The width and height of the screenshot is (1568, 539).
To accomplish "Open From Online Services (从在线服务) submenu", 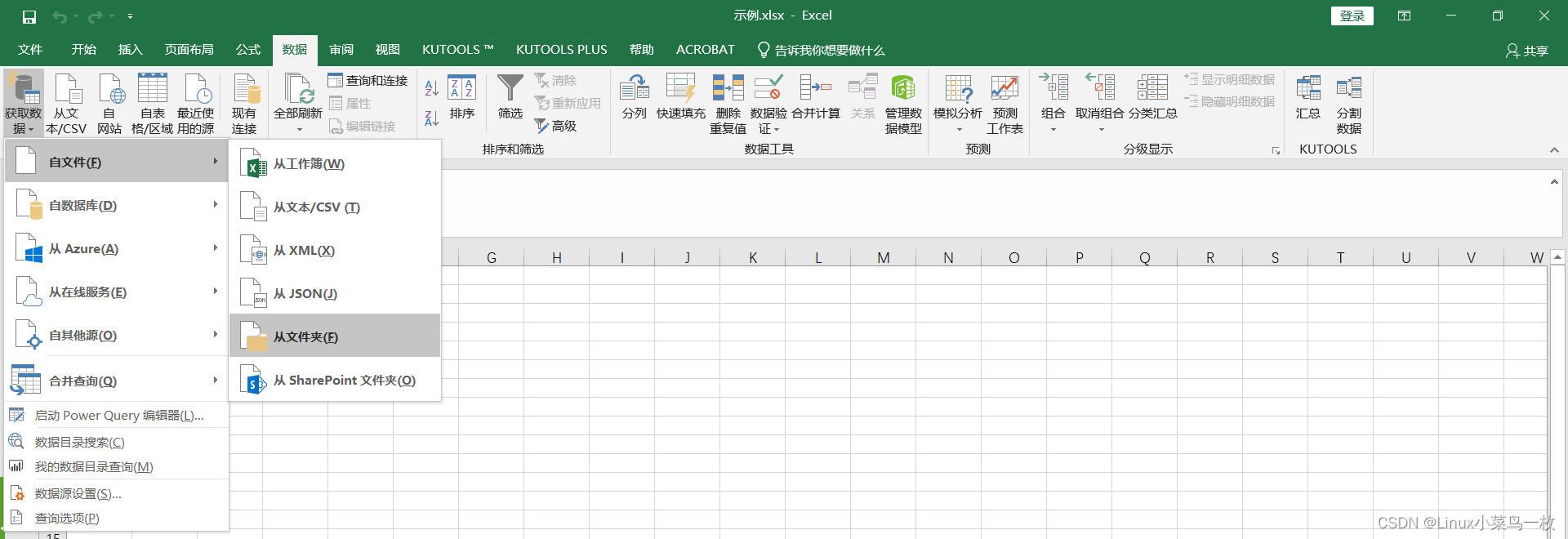I will click(x=117, y=292).
